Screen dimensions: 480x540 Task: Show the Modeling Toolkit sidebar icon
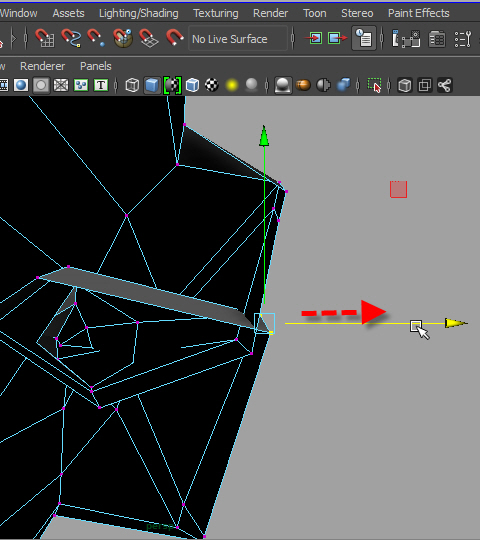tap(406, 39)
